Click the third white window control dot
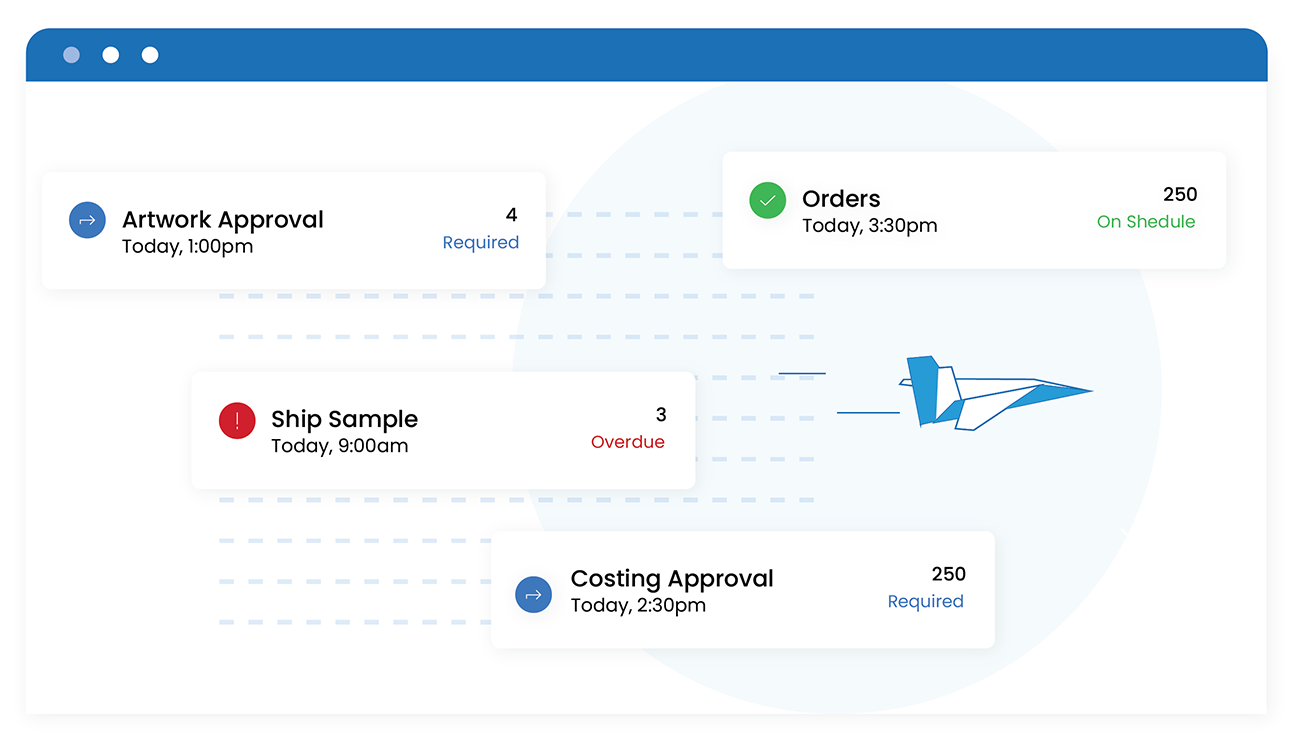 150,55
